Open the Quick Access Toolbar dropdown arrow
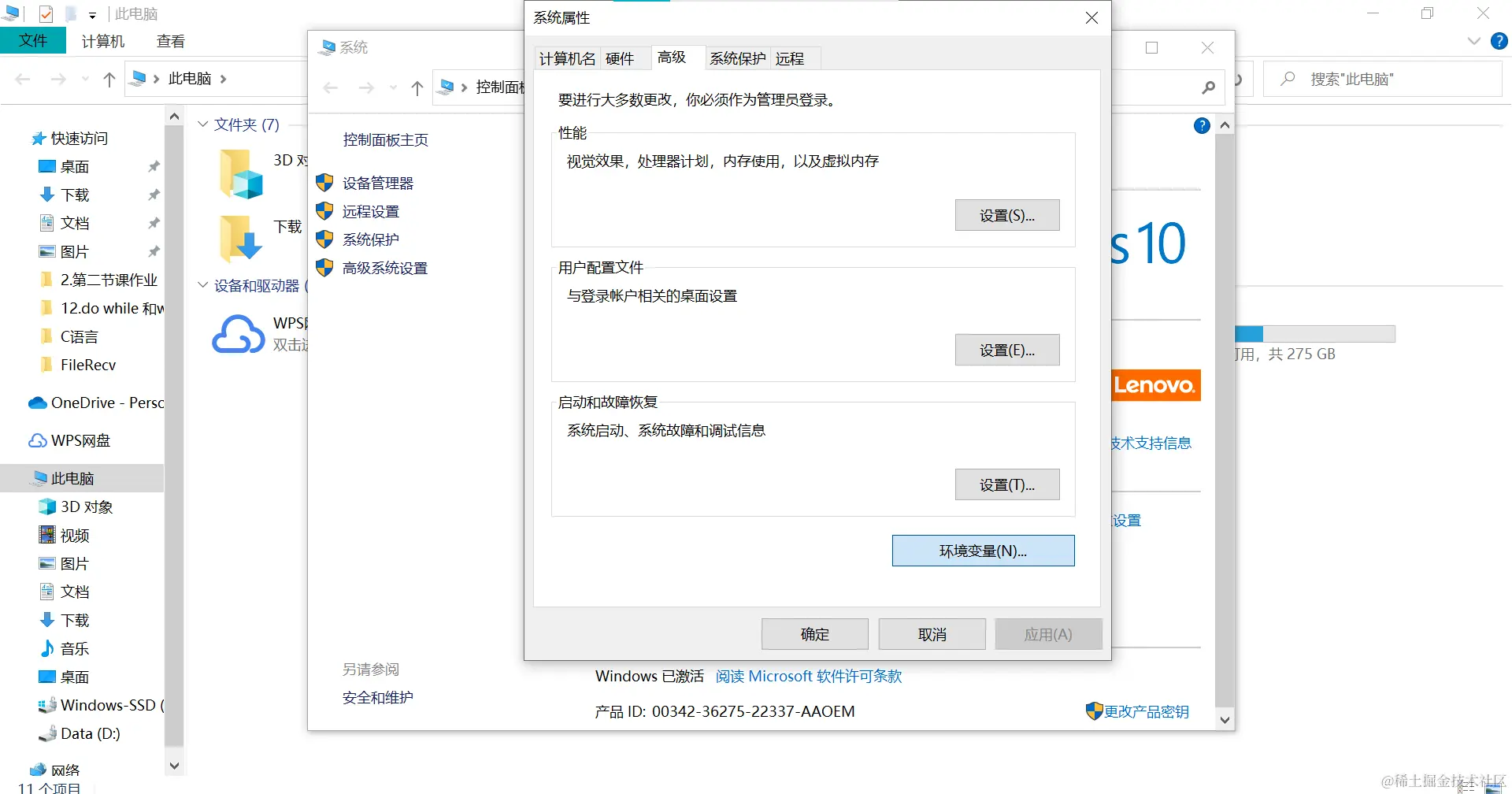The width and height of the screenshot is (1512, 794). [x=92, y=13]
